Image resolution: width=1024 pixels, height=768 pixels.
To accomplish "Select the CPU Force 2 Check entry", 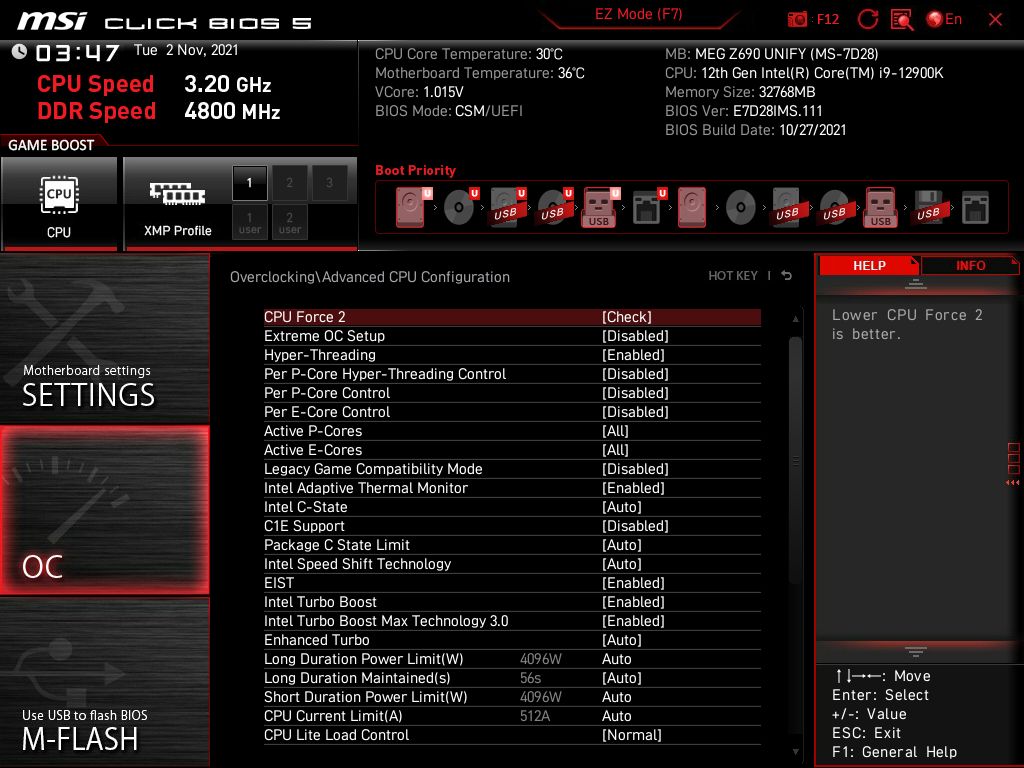I will tap(512, 317).
